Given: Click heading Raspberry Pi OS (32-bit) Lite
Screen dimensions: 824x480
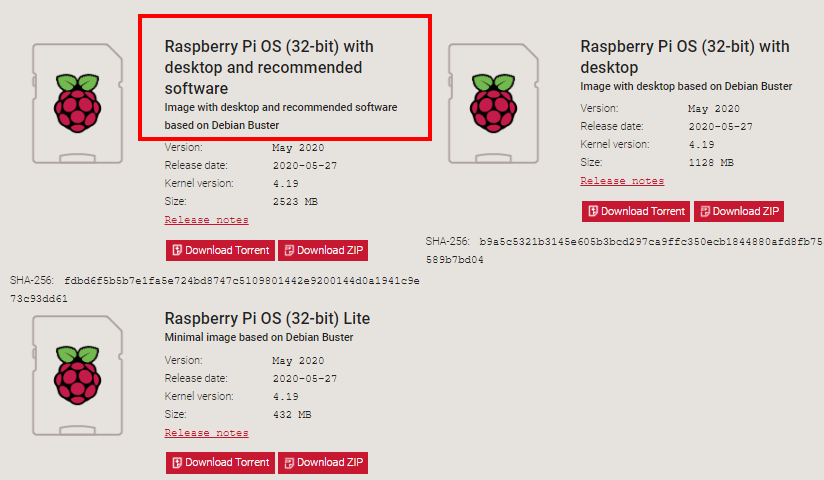Looking at the screenshot, I should (267, 318).
